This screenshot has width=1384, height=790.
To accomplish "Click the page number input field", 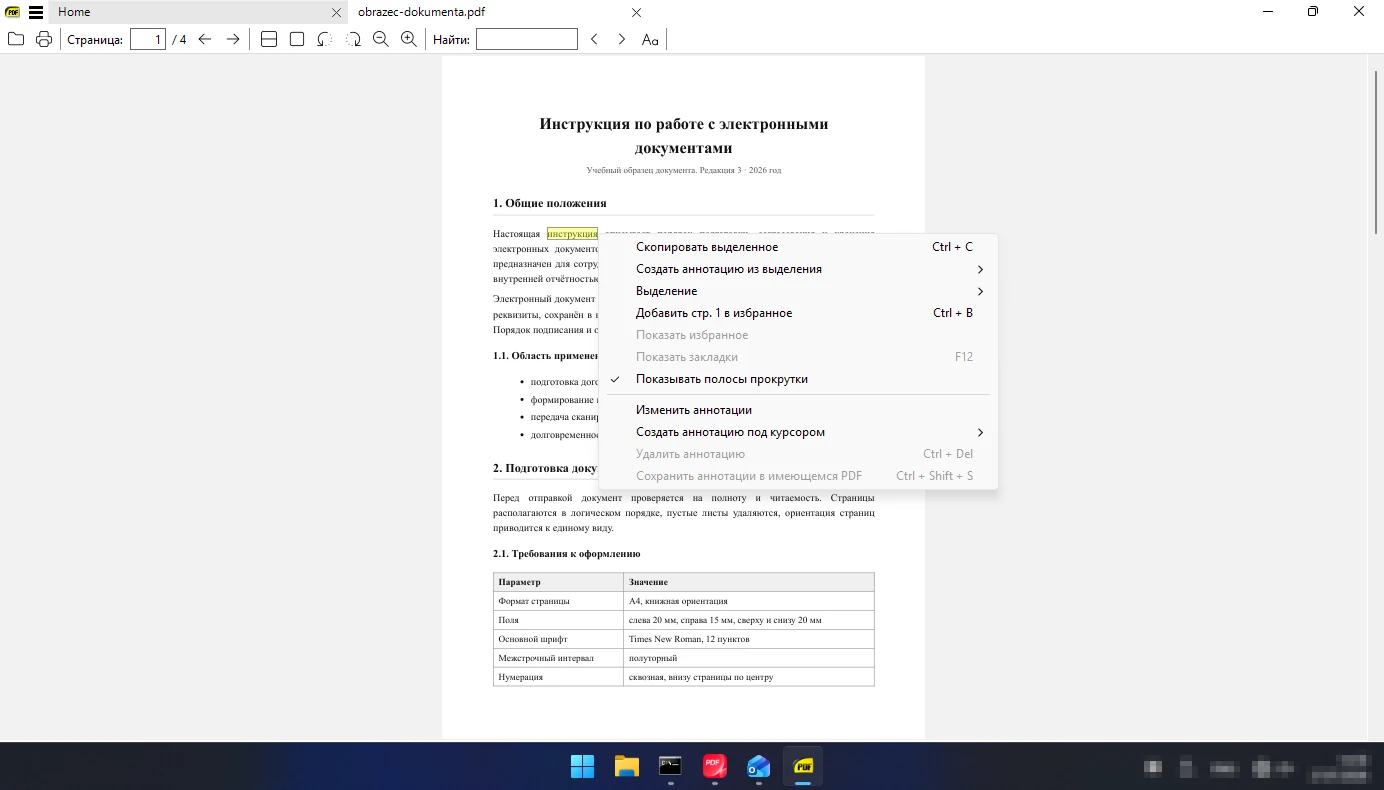I will 148,39.
